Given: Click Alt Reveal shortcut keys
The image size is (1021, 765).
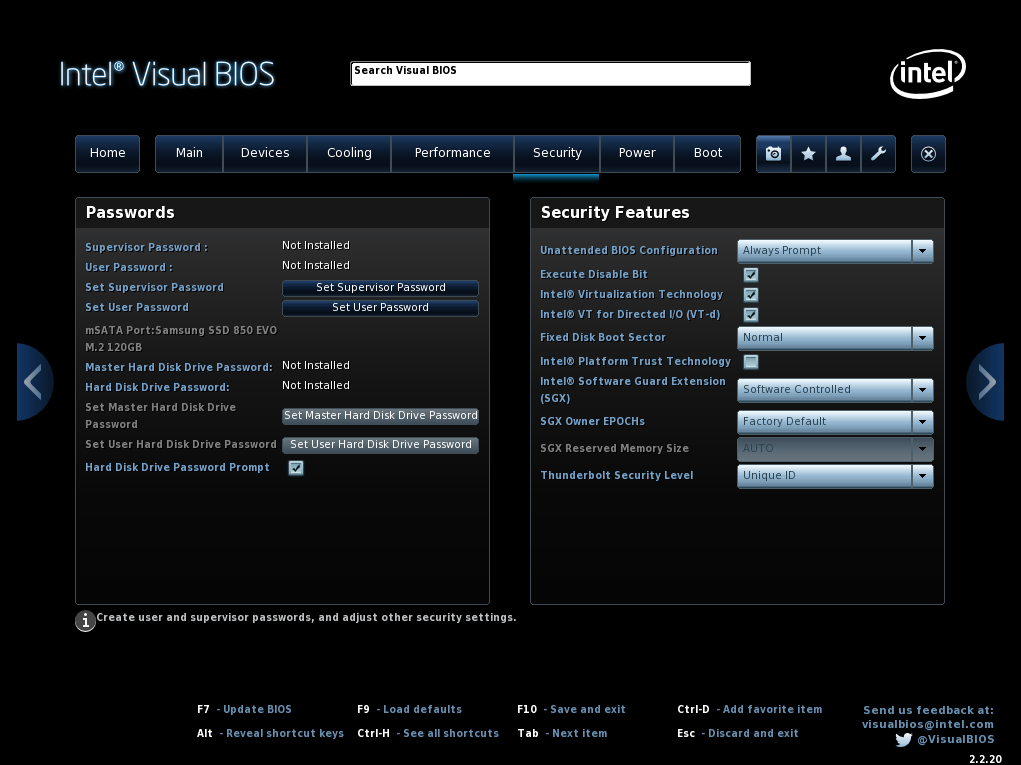Looking at the screenshot, I should 270,733.
